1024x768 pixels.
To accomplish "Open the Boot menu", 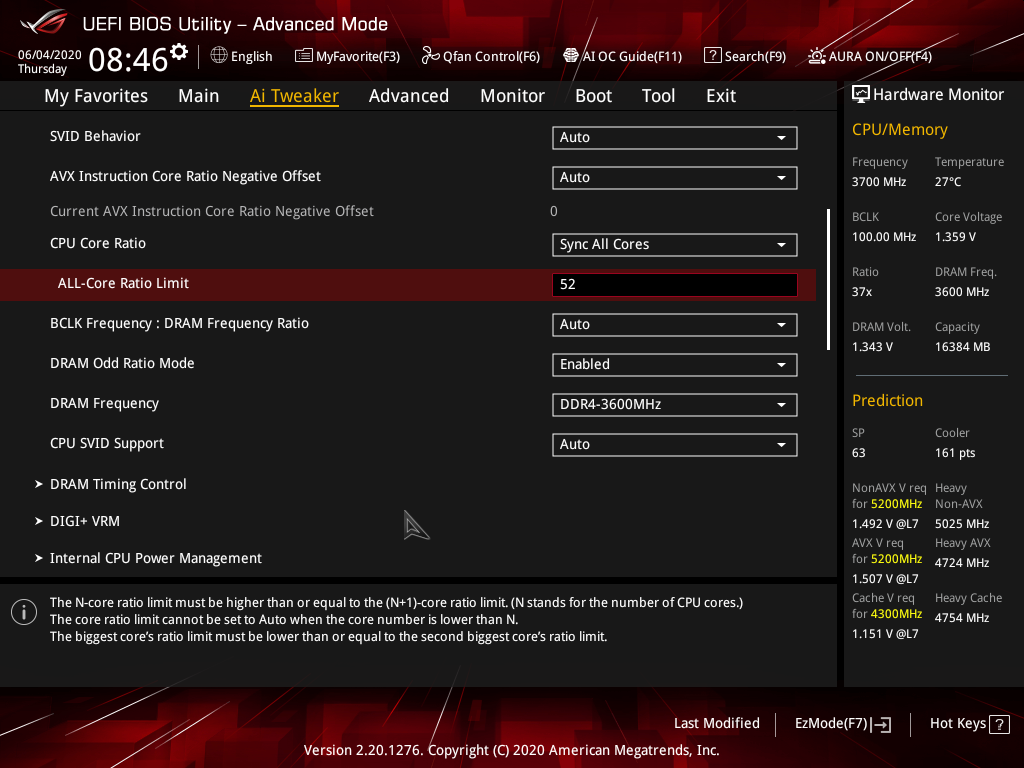I will point(593,95).
